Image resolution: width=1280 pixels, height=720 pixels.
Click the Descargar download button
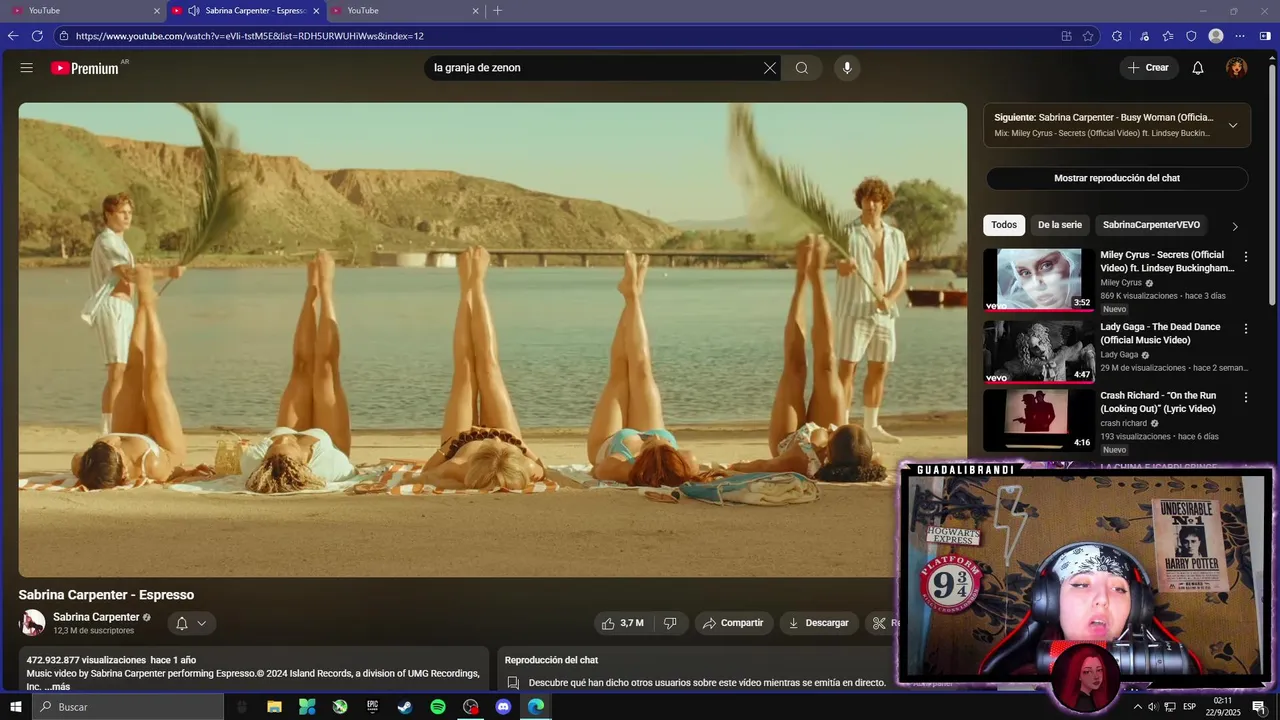[x=818, y=623]
